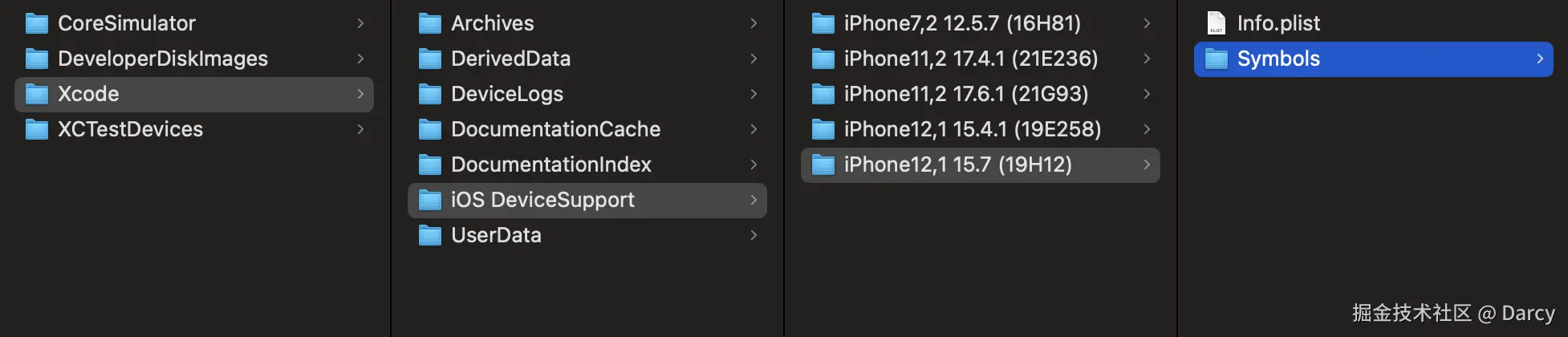Select the Xcode folder row

point(88,95)
